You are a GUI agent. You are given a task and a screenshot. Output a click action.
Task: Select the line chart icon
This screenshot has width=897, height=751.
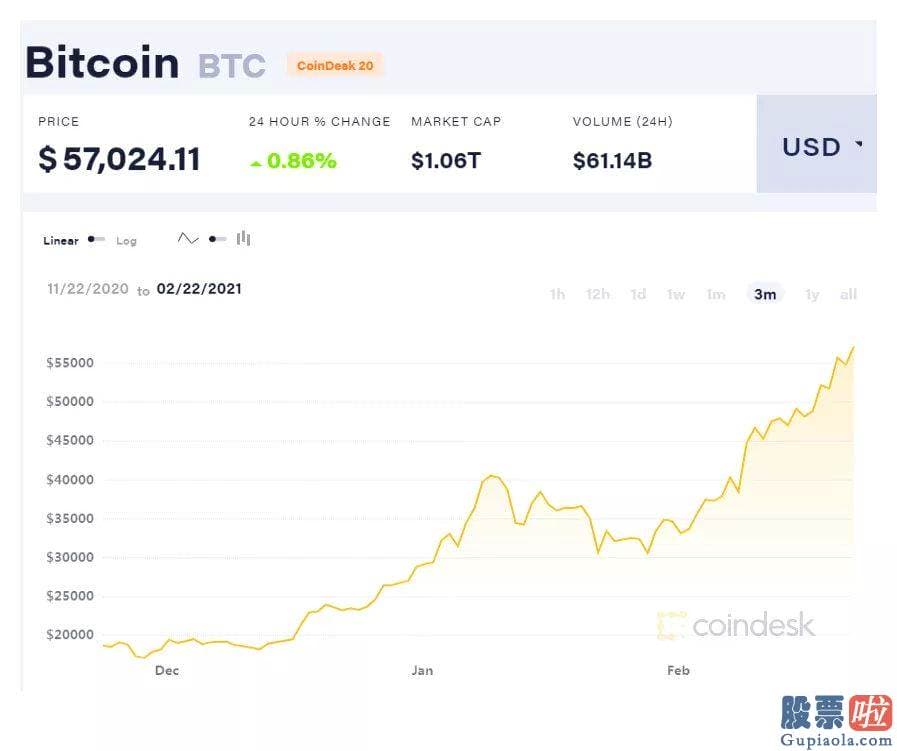(x=188, y=239)
